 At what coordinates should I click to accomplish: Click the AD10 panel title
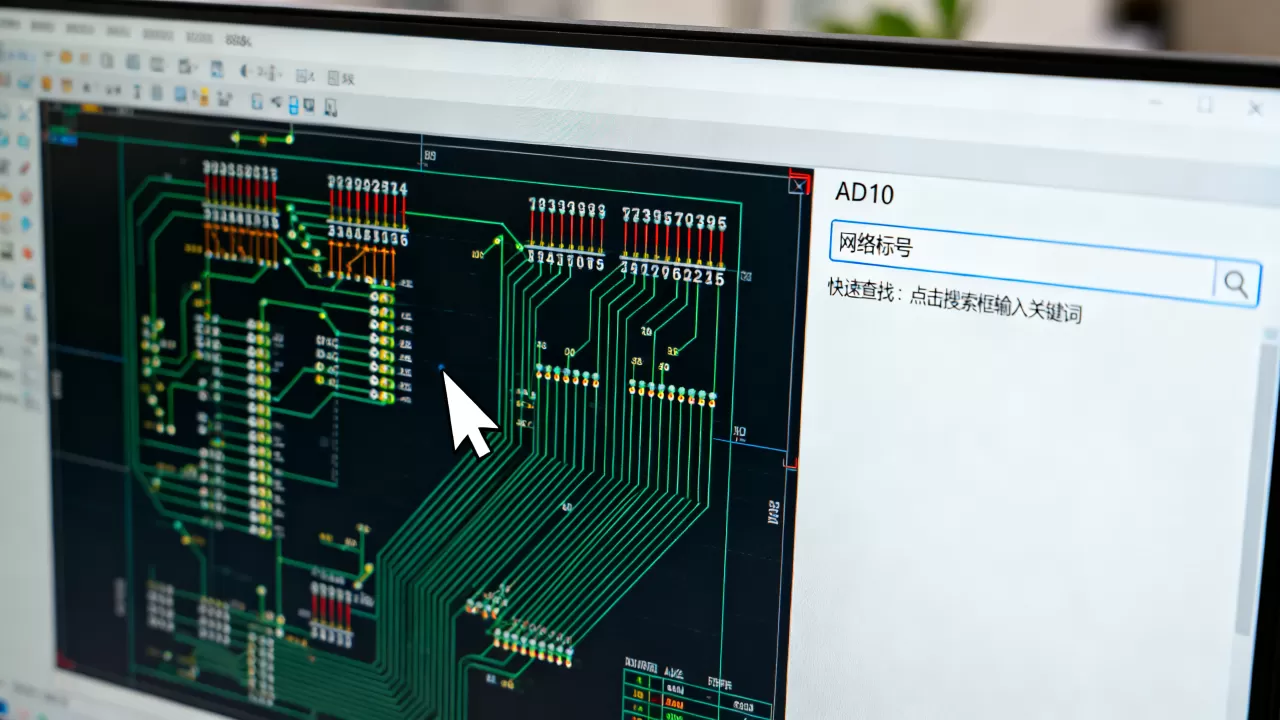(864, 192)
